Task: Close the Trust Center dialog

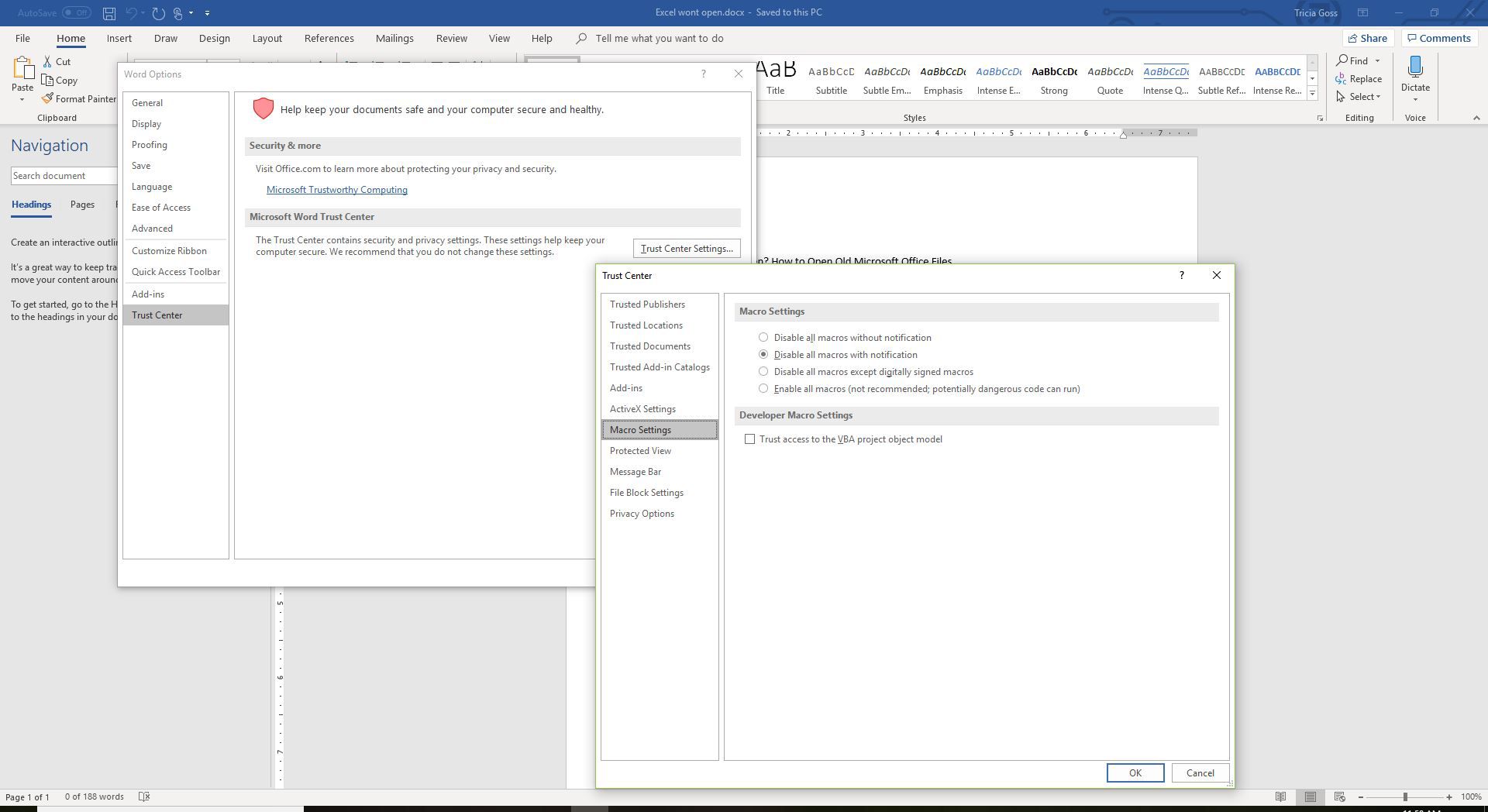Action: pyautogui.click(x=1217, y=275)
